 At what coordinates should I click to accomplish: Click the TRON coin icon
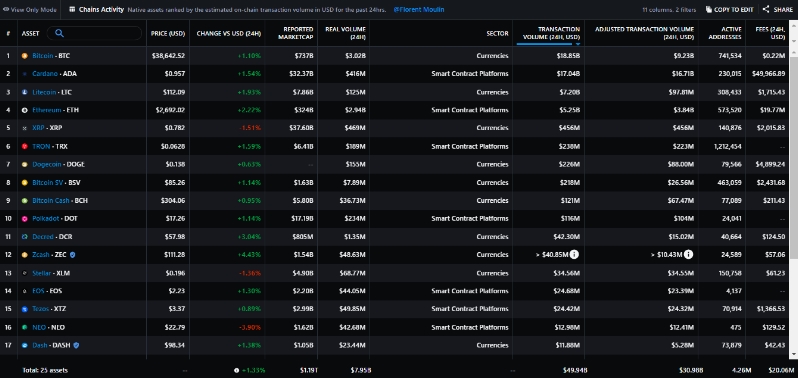[24, 146]
